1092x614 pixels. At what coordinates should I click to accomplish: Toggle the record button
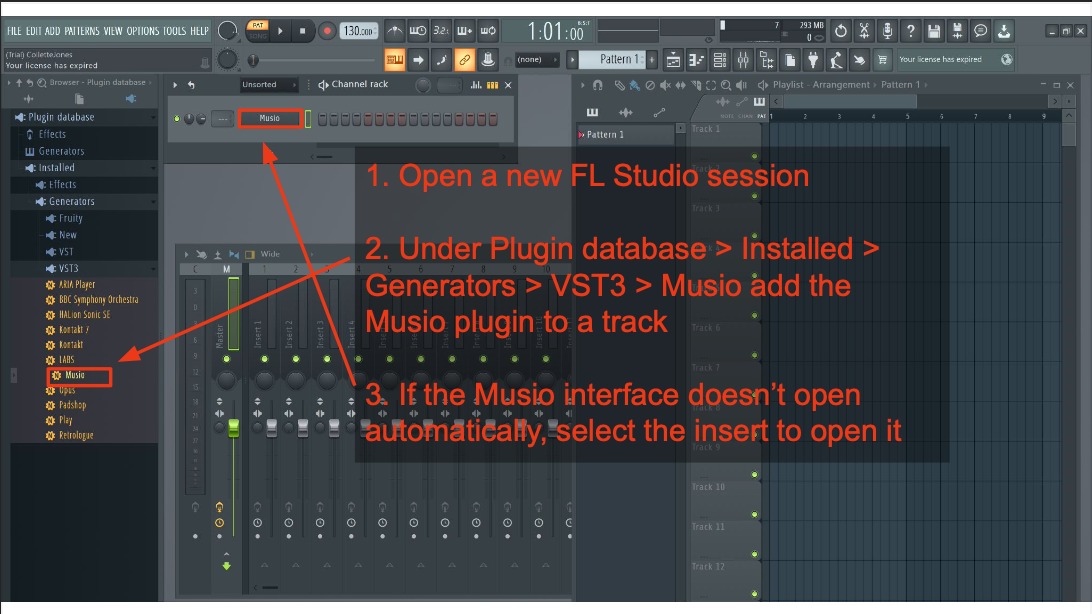click(327, 31)
